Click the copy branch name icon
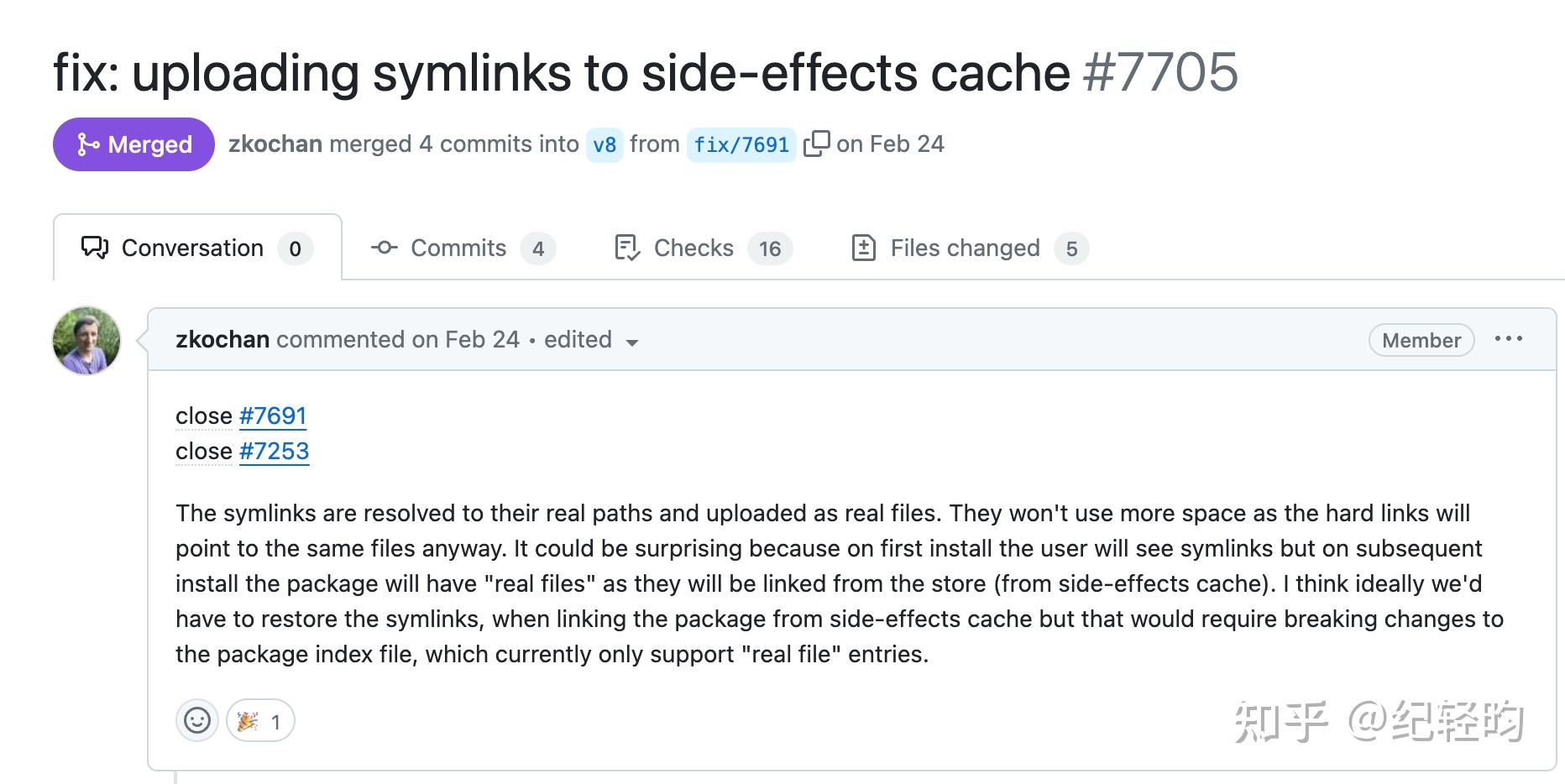 tap(816, 144)
